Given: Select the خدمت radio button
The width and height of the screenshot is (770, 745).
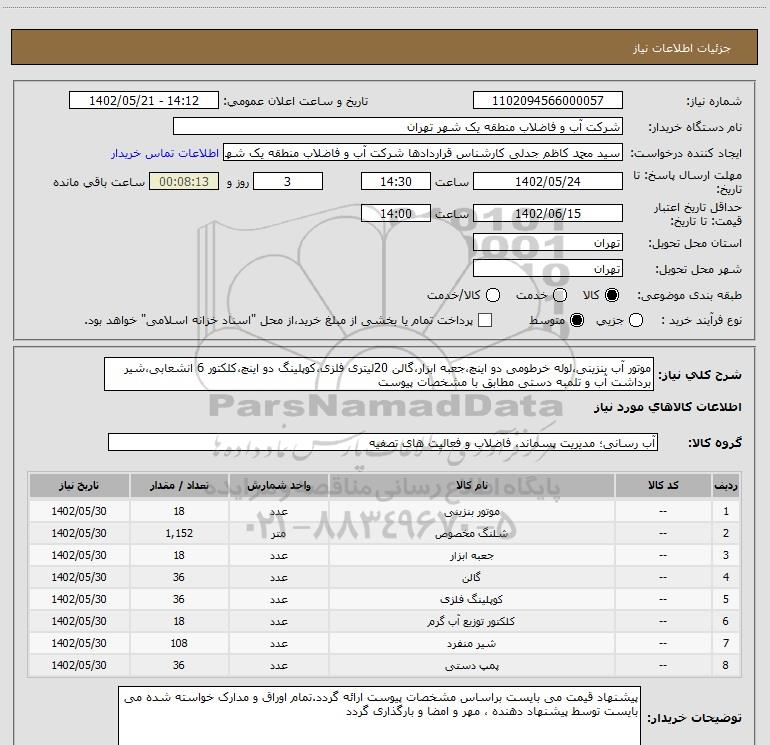Looking at the screenshot, I should 560,295.
